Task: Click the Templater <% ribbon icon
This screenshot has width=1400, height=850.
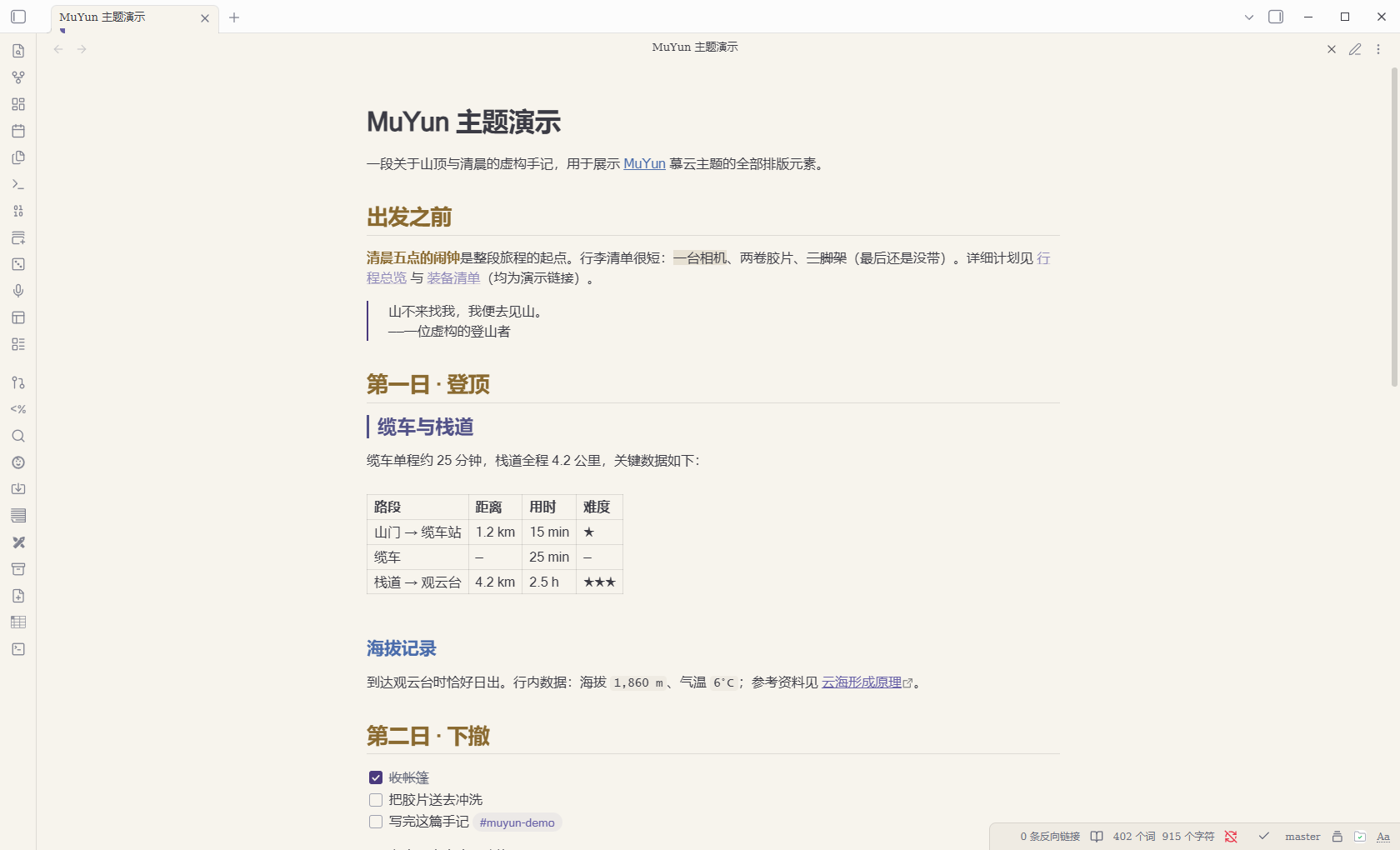Action: coord(18,409)
